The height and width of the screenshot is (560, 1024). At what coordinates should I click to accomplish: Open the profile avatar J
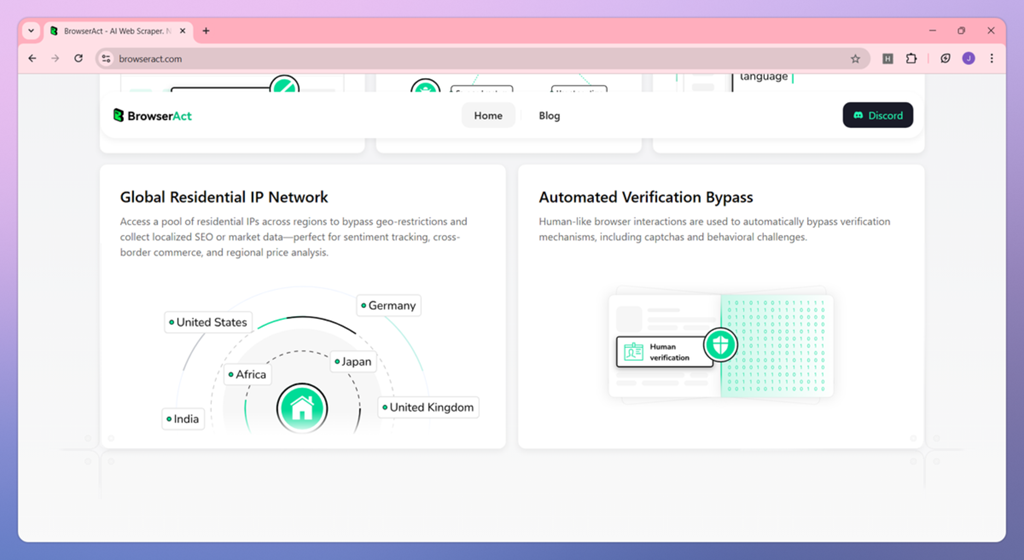(x=968, y=59)
